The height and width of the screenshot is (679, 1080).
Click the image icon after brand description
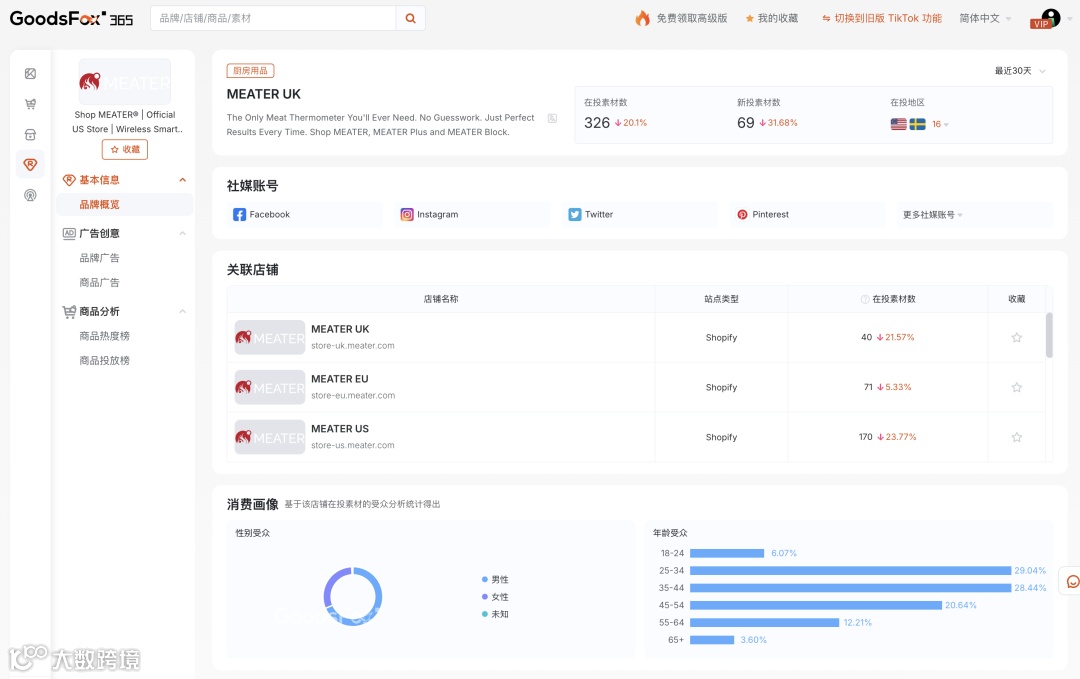[x=552, y=118]
